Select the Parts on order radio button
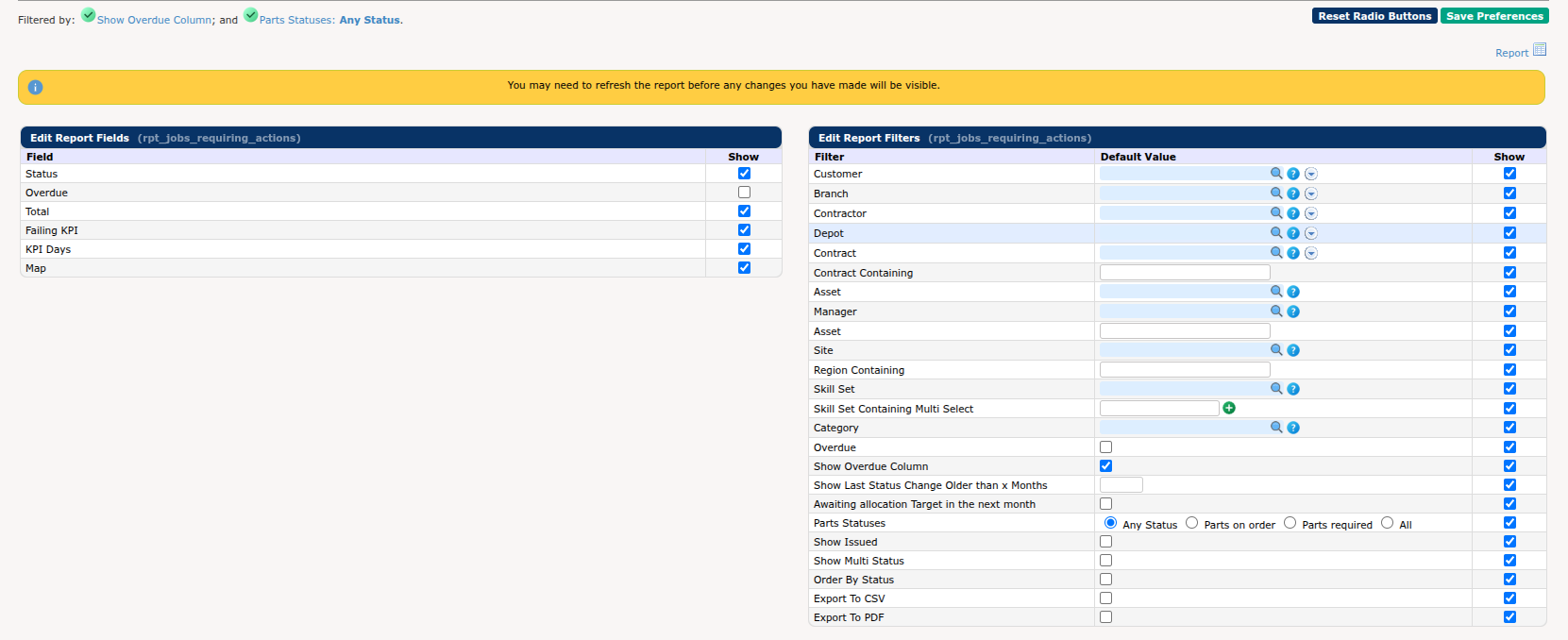Image resolution: width=1568 pixels, height=640 pixels. 1191,523
